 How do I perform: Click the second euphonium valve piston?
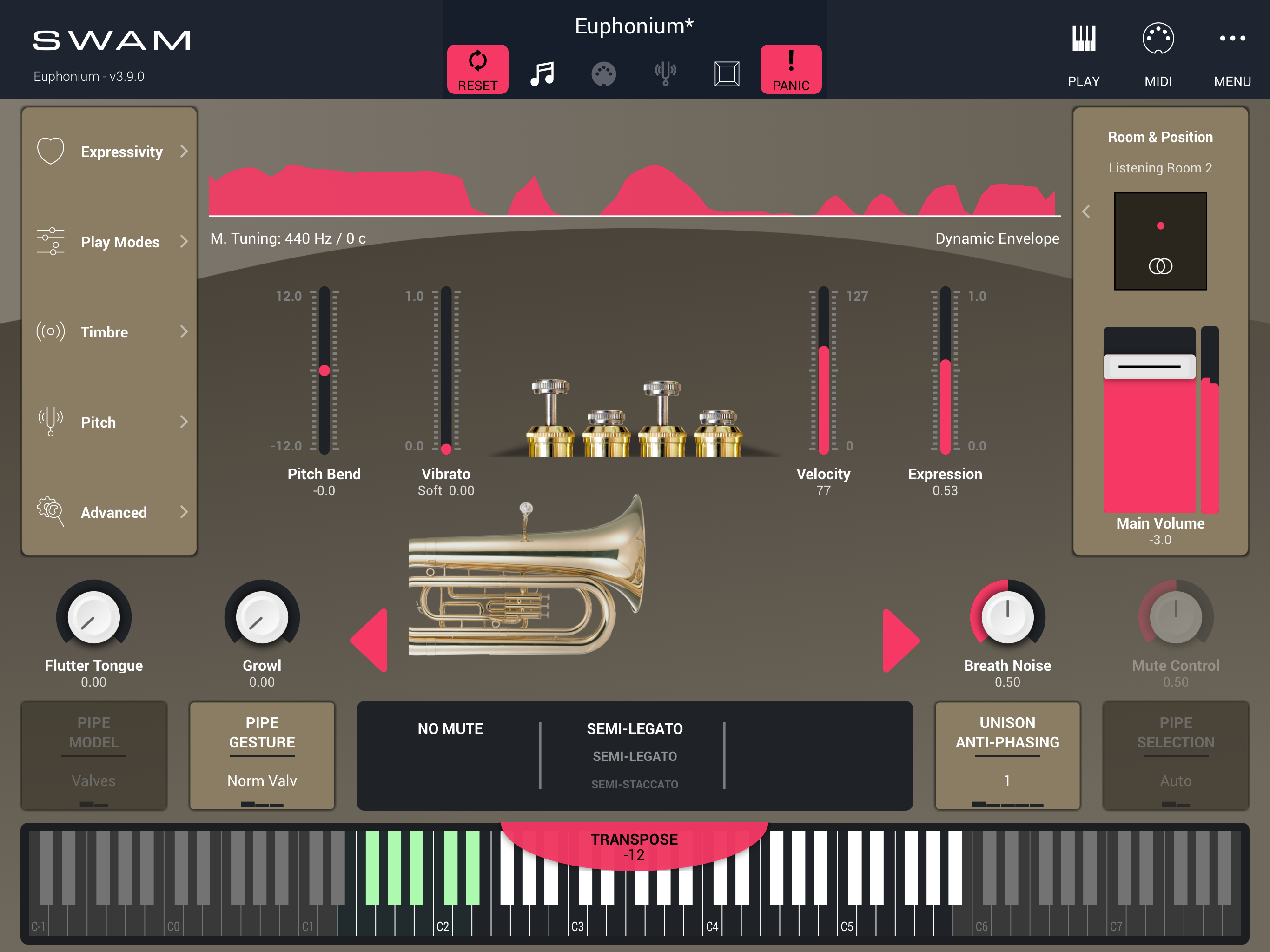606,434
